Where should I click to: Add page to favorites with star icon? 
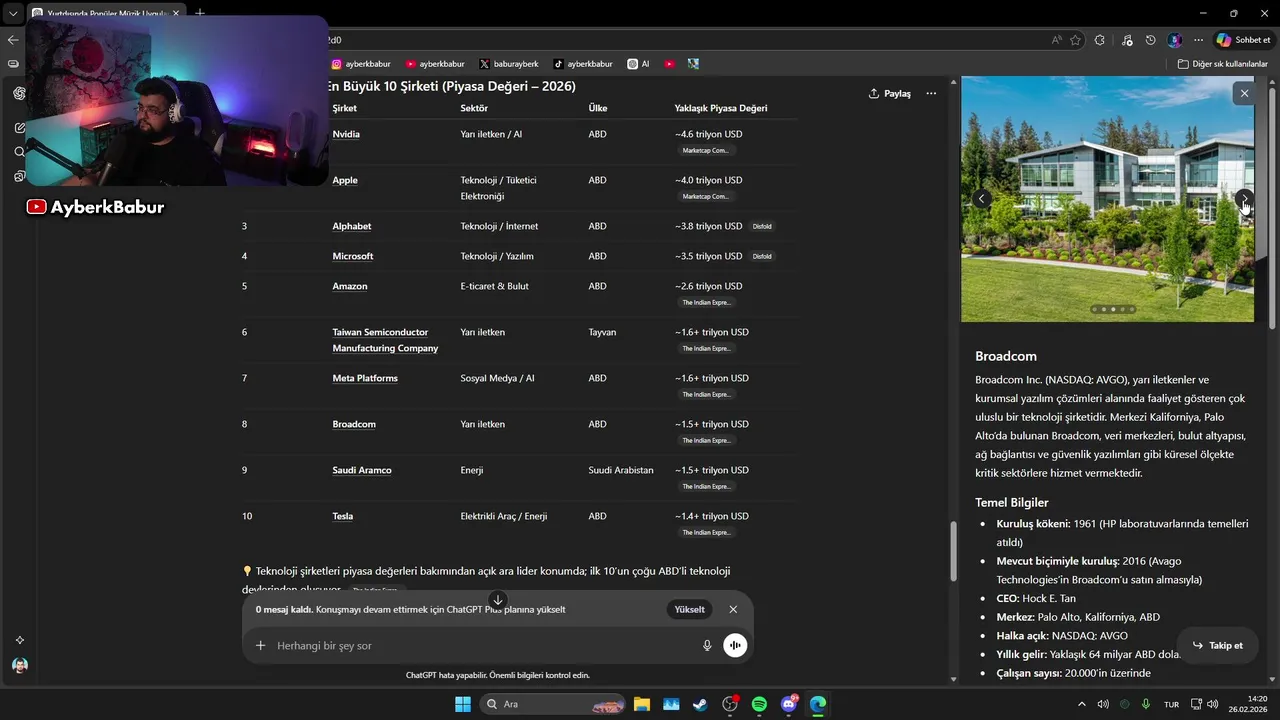[x=1076, y=40]
